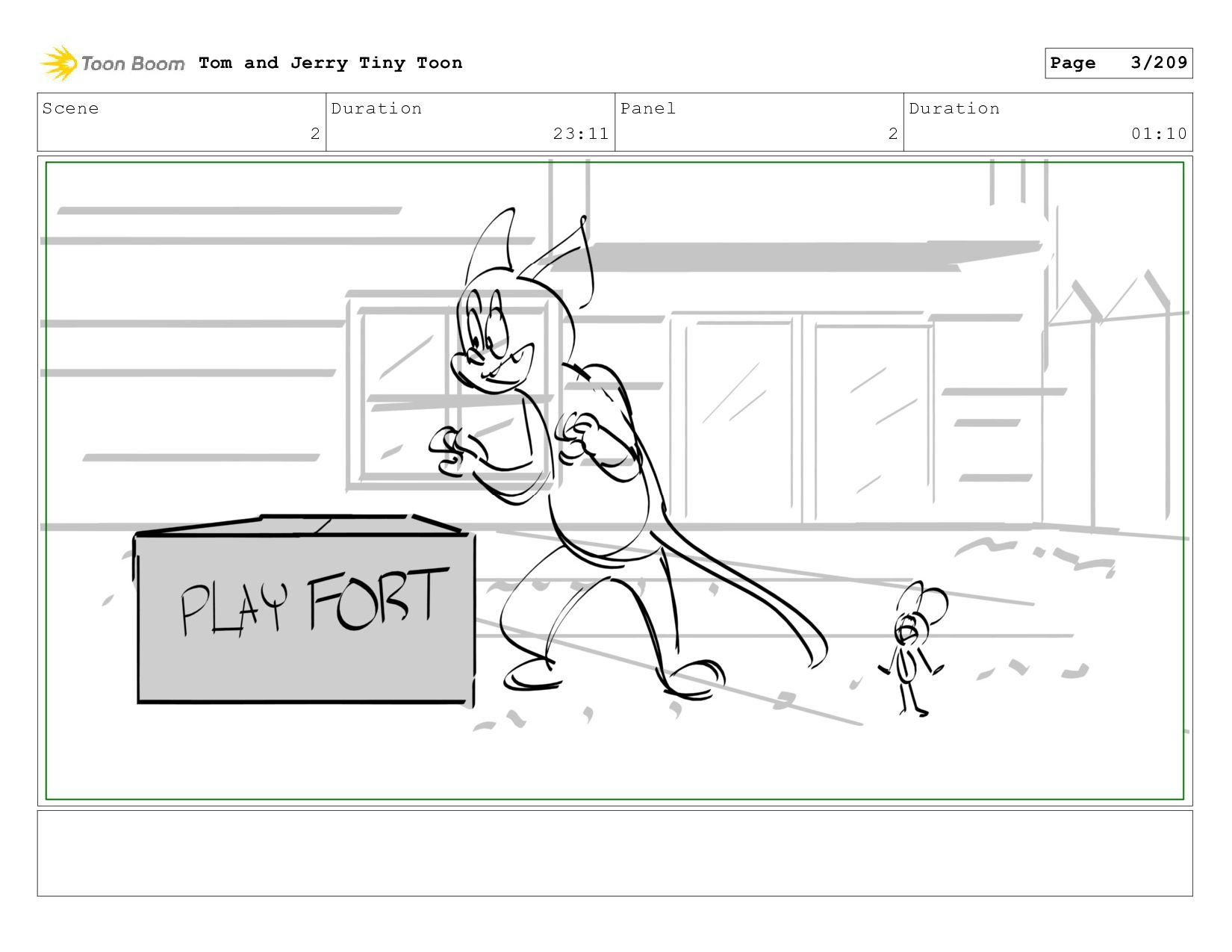Screen dimensions: 1232x952
Task: Select the scene duration '23:11'
Action: 581,134
